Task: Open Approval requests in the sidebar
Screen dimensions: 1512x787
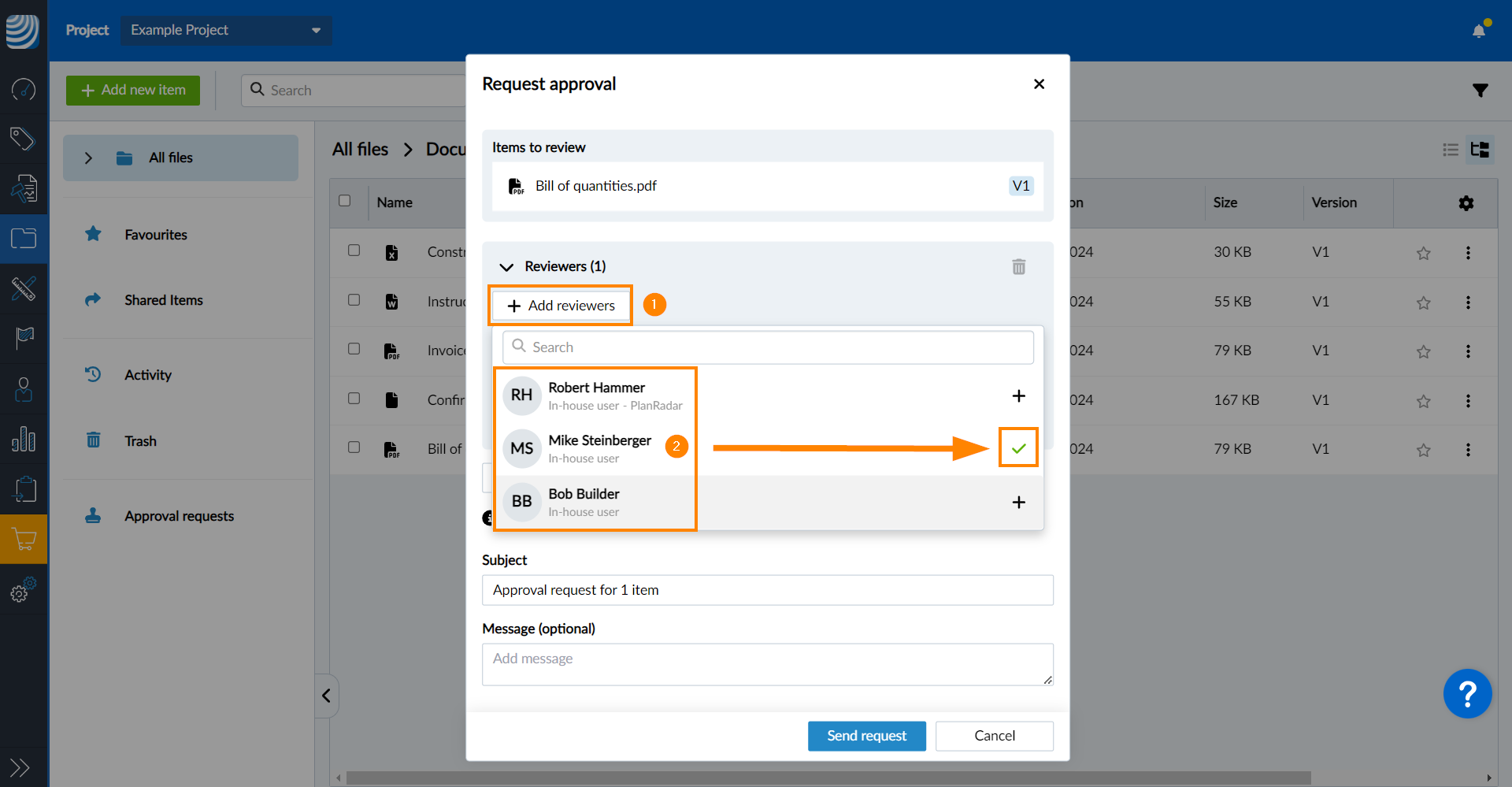Action: point(179,516)
